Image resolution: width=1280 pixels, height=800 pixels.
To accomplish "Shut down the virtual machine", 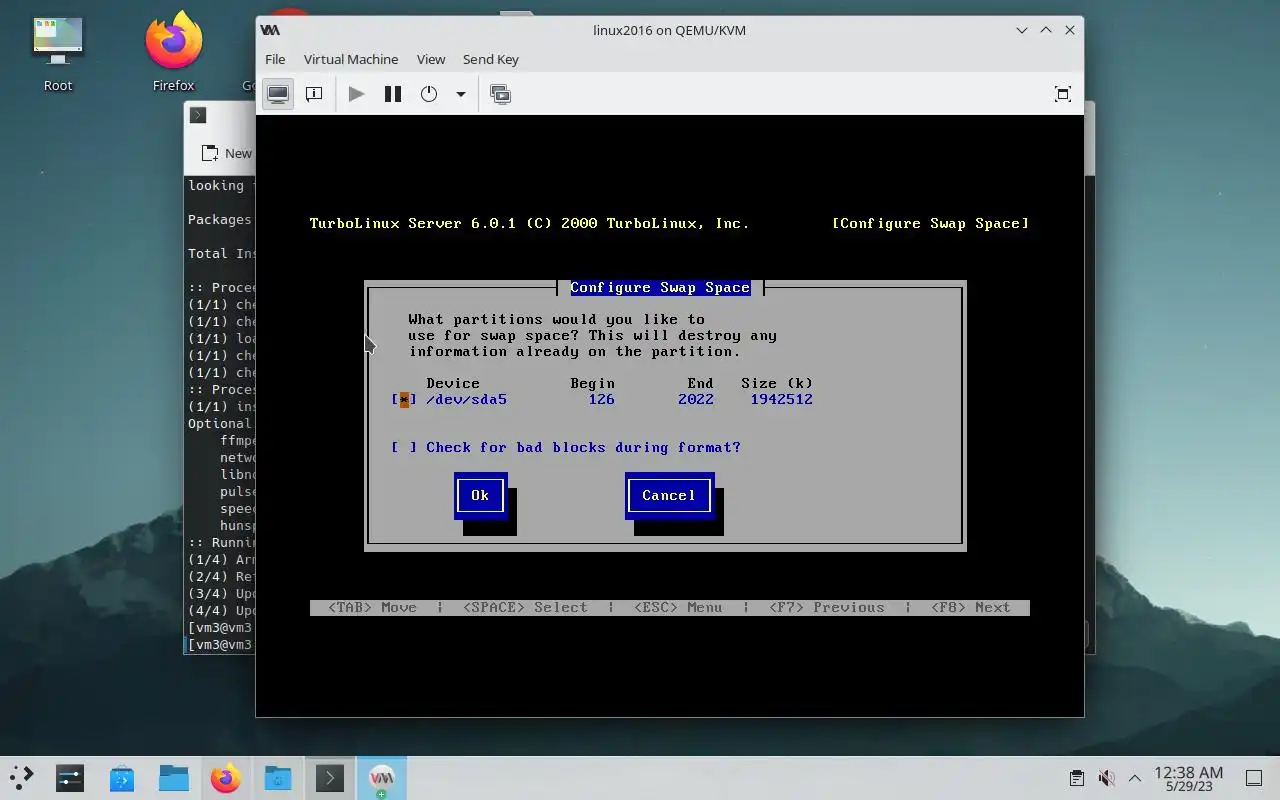I will [429, 94].
